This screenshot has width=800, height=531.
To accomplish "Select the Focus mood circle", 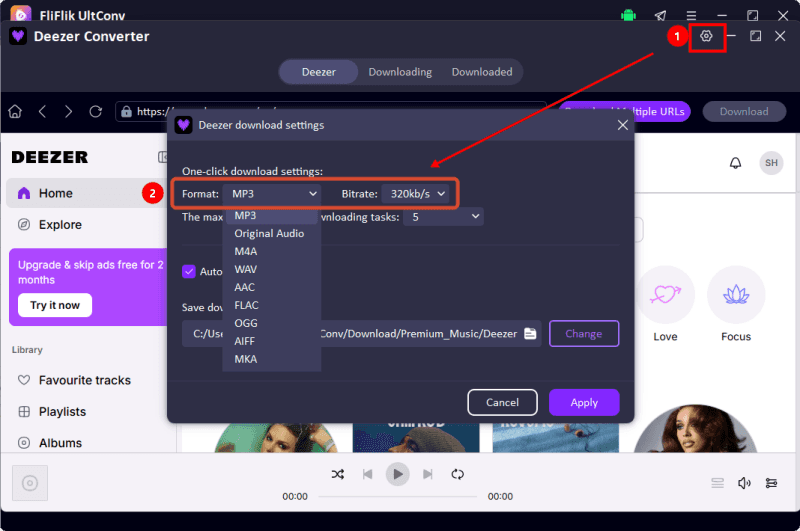I will click(736, 295).
